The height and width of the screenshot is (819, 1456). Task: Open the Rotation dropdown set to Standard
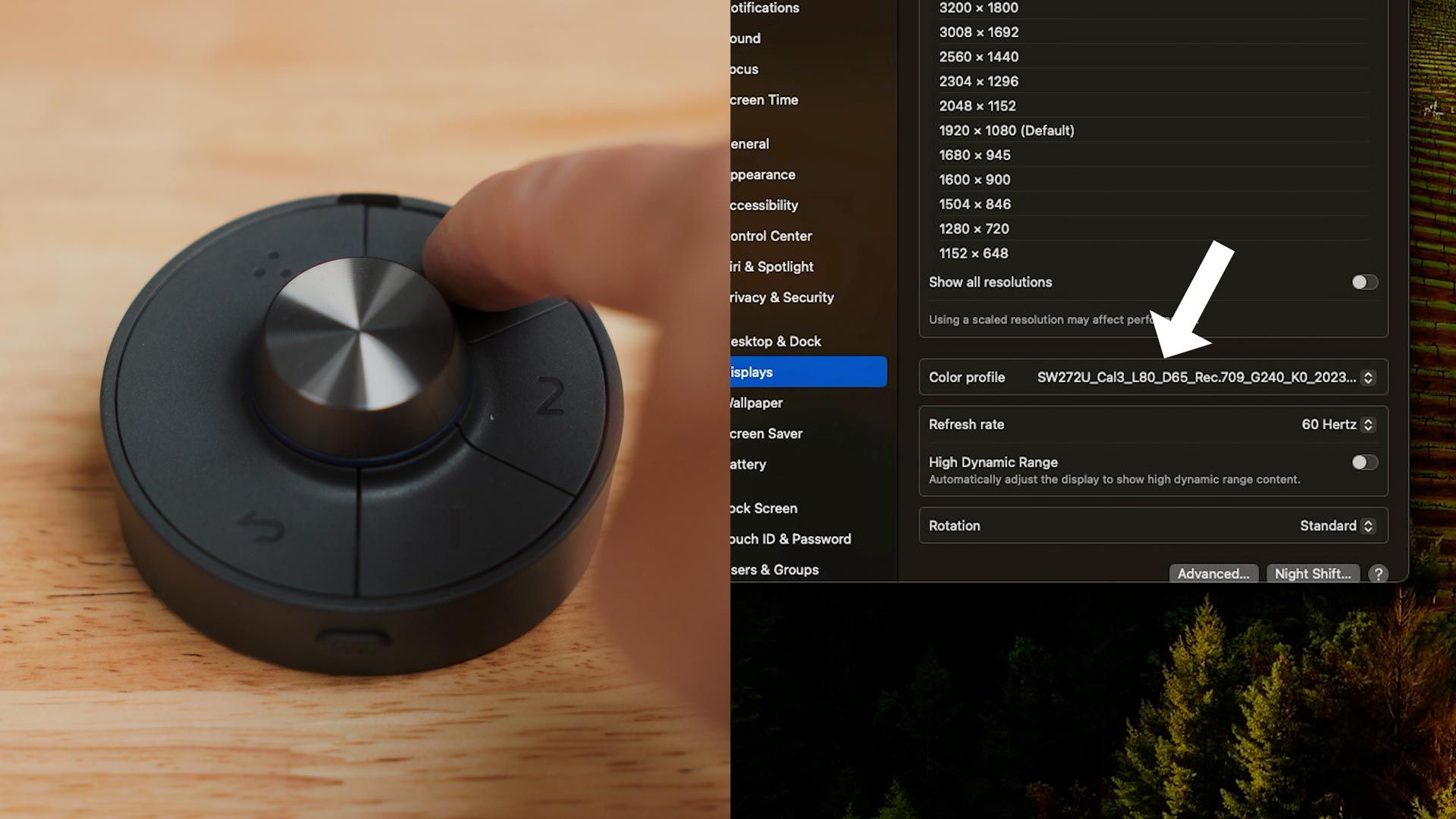pyautogui.click(x=1367, y=526)
